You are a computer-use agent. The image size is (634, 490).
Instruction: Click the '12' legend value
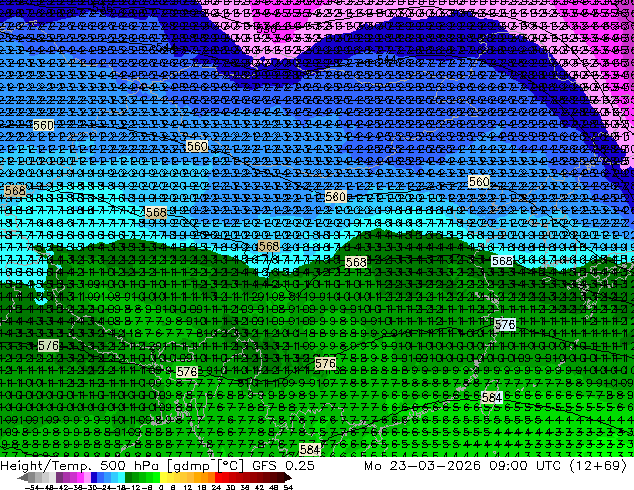coord(188,487)
